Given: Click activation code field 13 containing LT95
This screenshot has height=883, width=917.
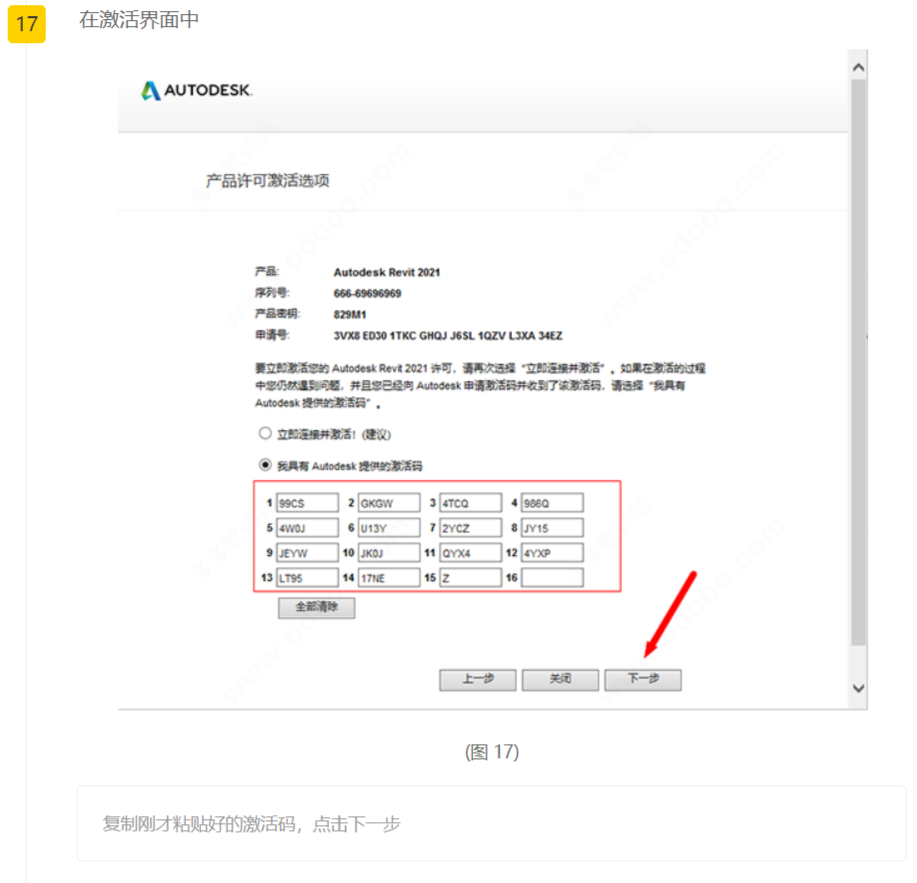Looking at the screenshot, I should click(307, 578).
